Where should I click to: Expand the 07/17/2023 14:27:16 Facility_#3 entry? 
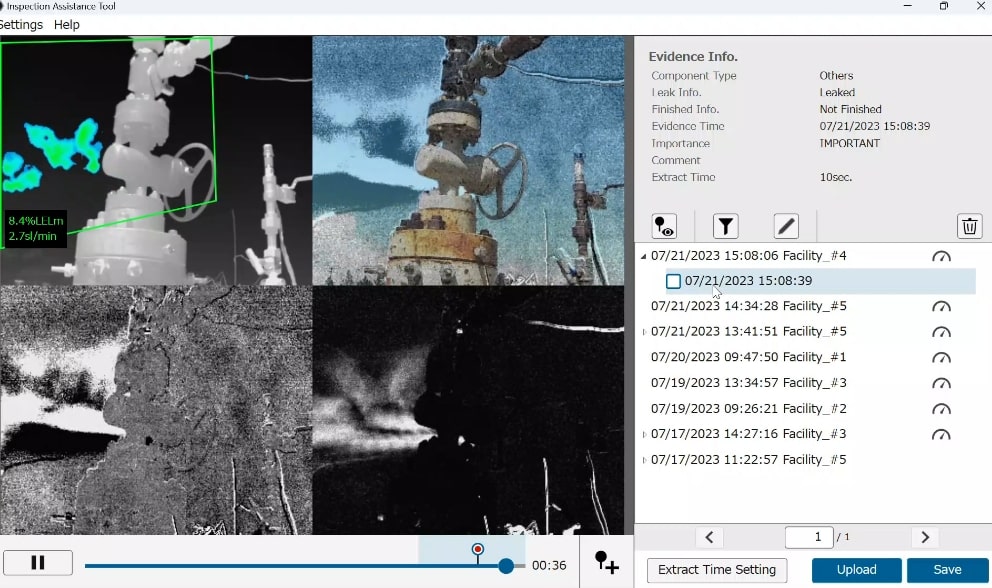point(643,435)
